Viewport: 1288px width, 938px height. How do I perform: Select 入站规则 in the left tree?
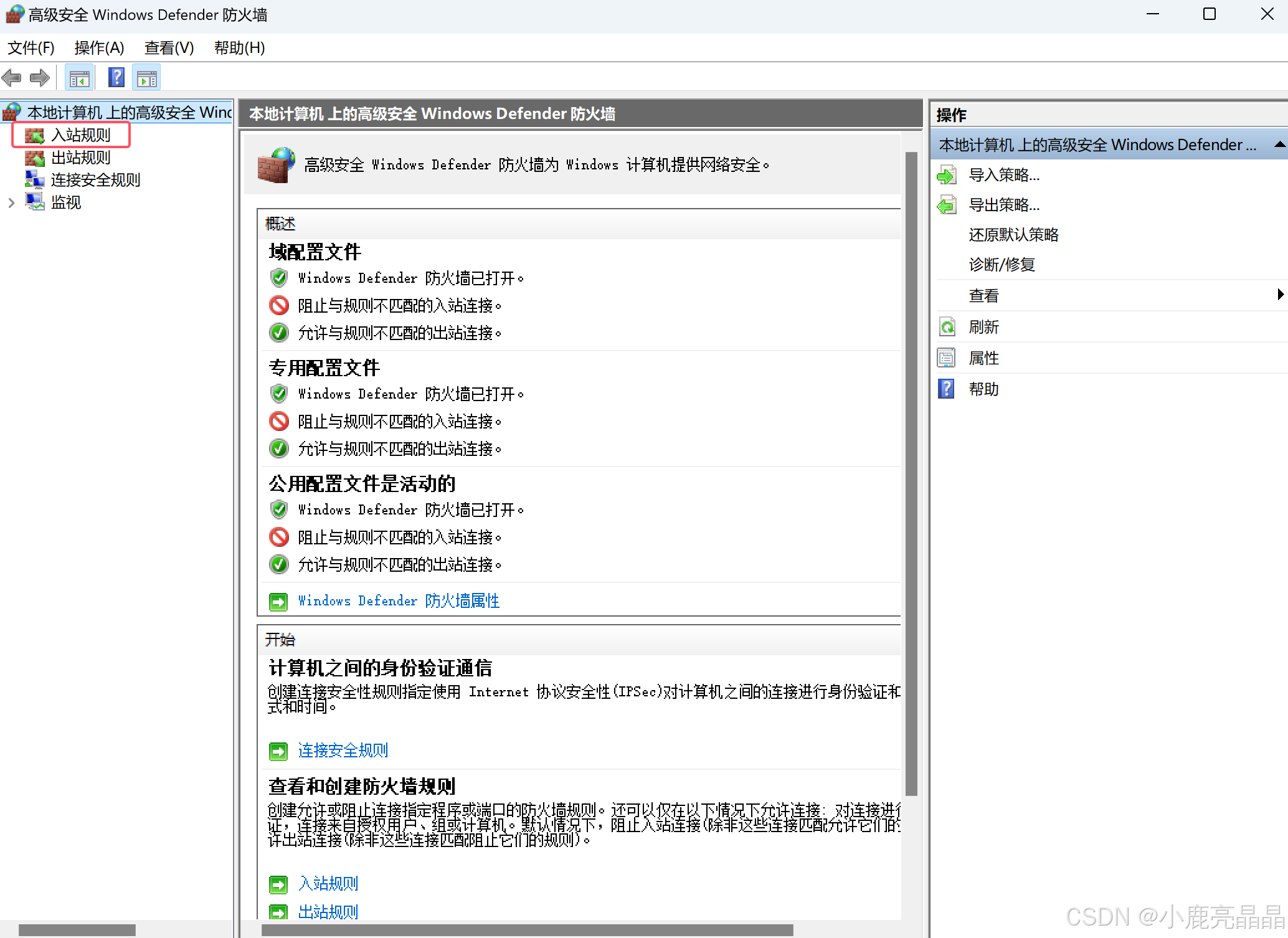point(80,135)
